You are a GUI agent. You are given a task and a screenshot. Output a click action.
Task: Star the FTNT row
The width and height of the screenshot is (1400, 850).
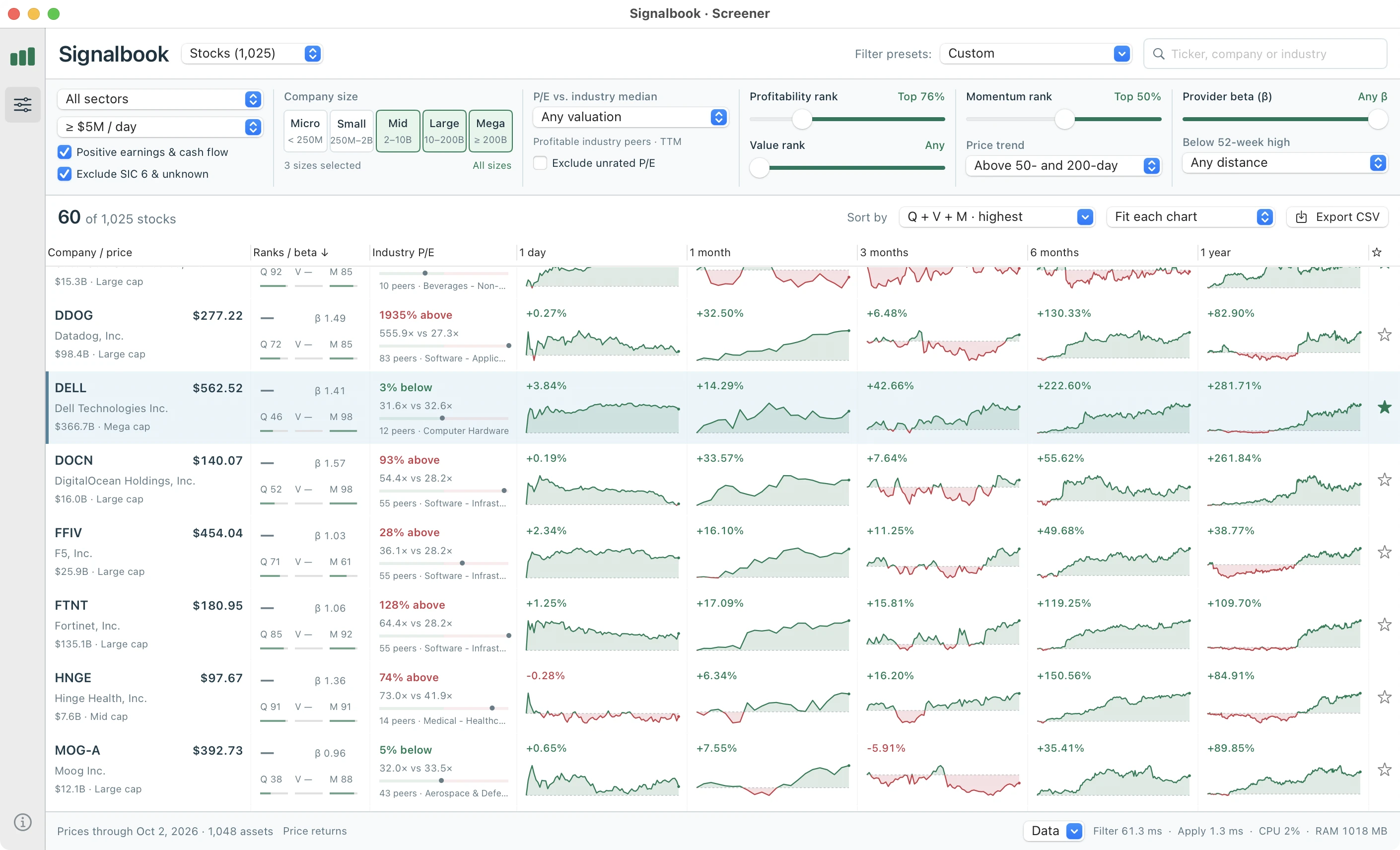click(1384, 625)
